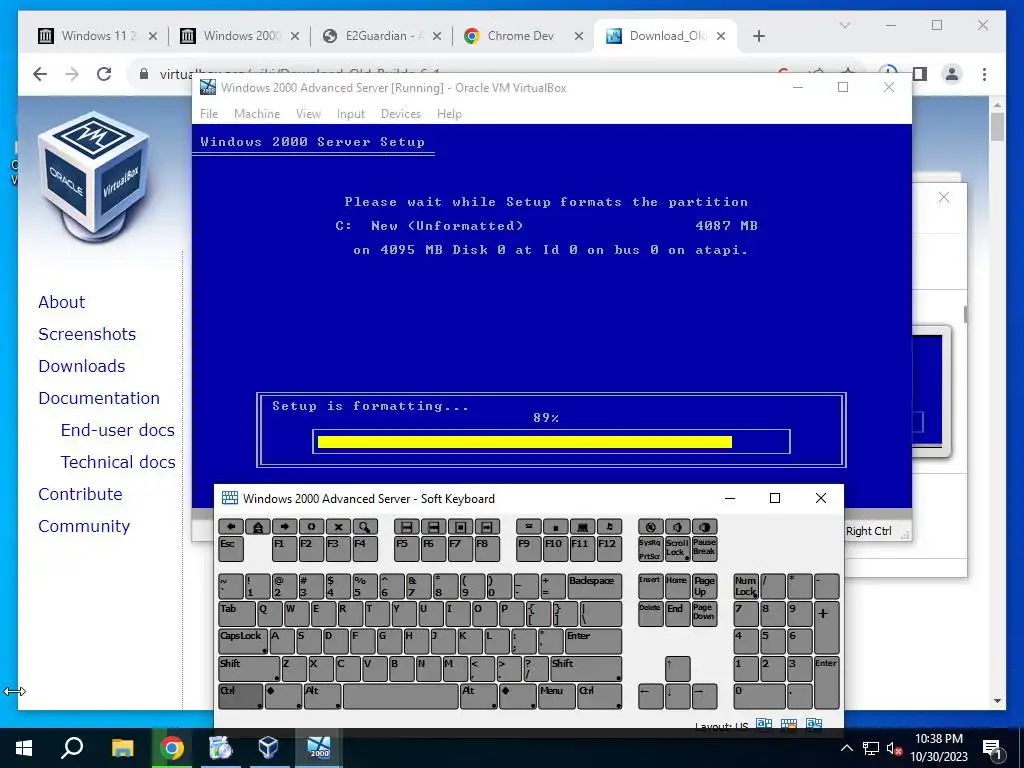Image resolution: width=1024 pixels, height=768 pixels.
Task: Open a new Chrome tab
Action: pyautogui.click(x=758, y=36)
